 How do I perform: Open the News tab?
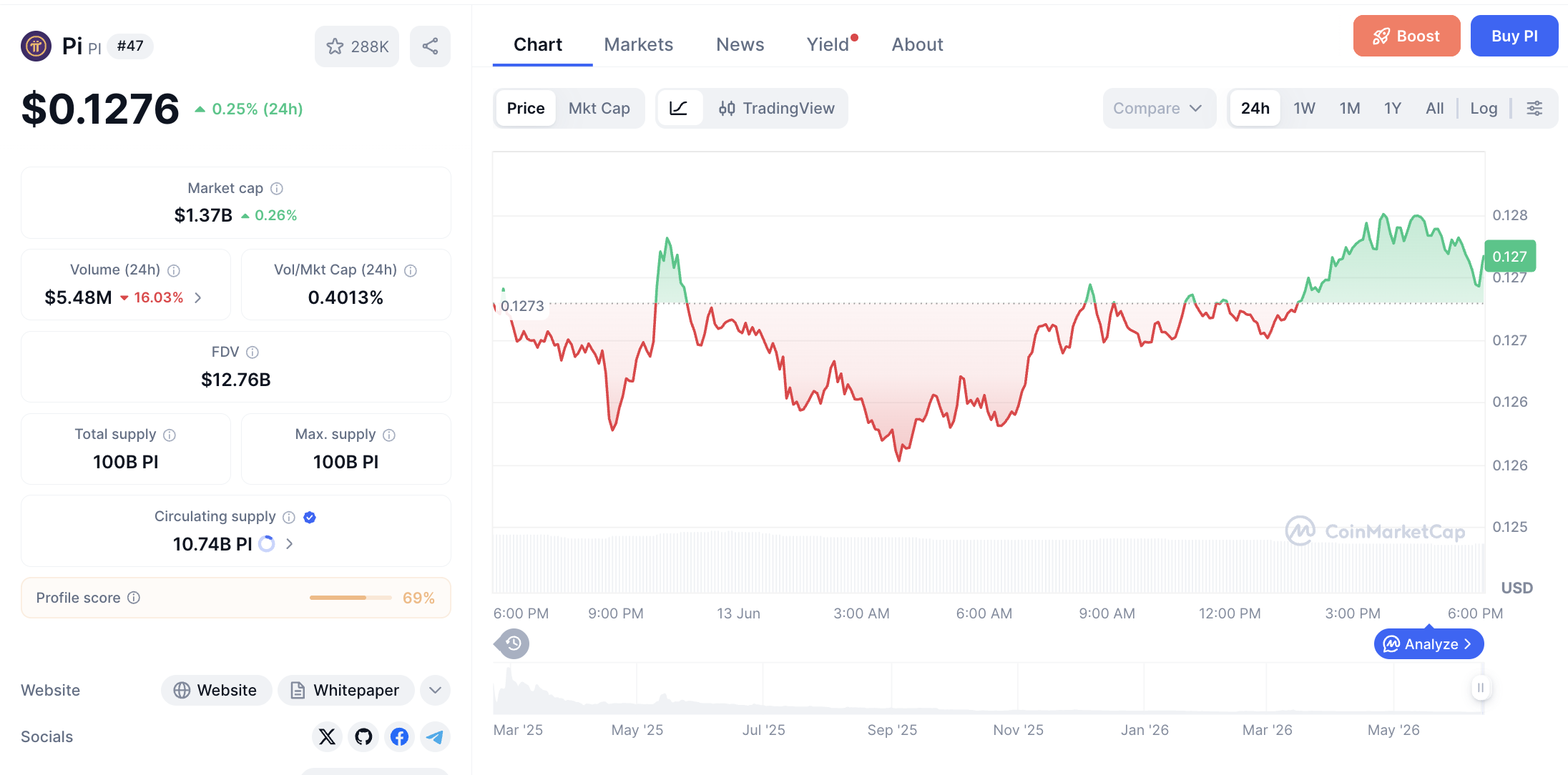click(x=740, y=44)
